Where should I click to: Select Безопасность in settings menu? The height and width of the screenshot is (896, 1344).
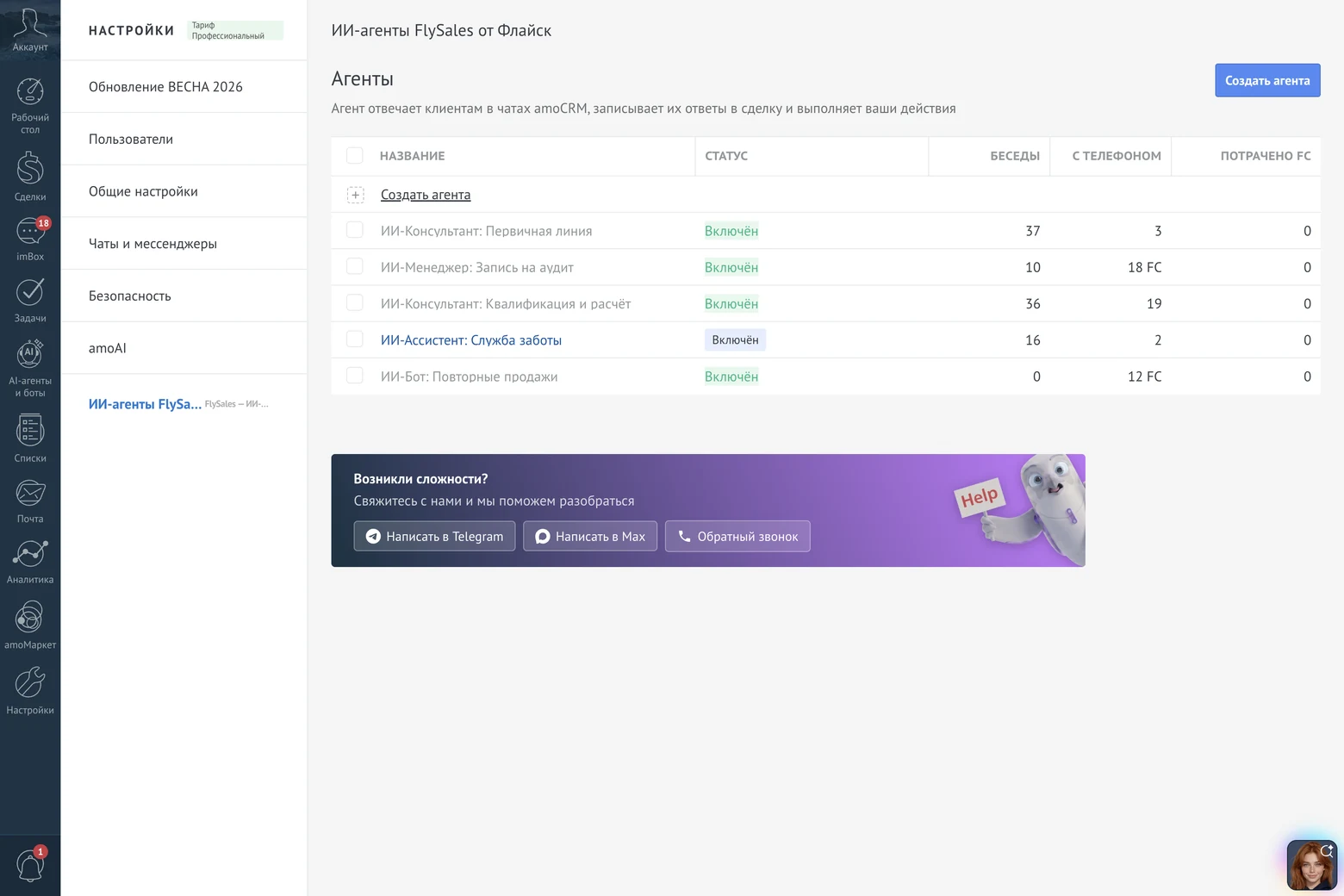point(184,296)
